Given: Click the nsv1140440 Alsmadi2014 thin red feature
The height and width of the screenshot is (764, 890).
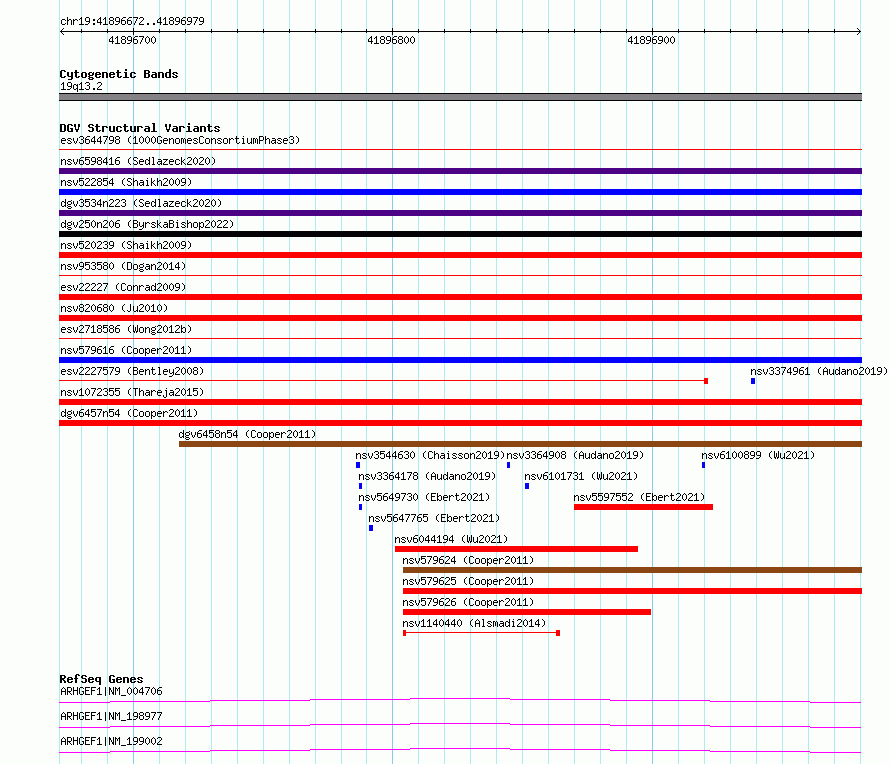Looking at the screenshot, I should click(480, 633).
